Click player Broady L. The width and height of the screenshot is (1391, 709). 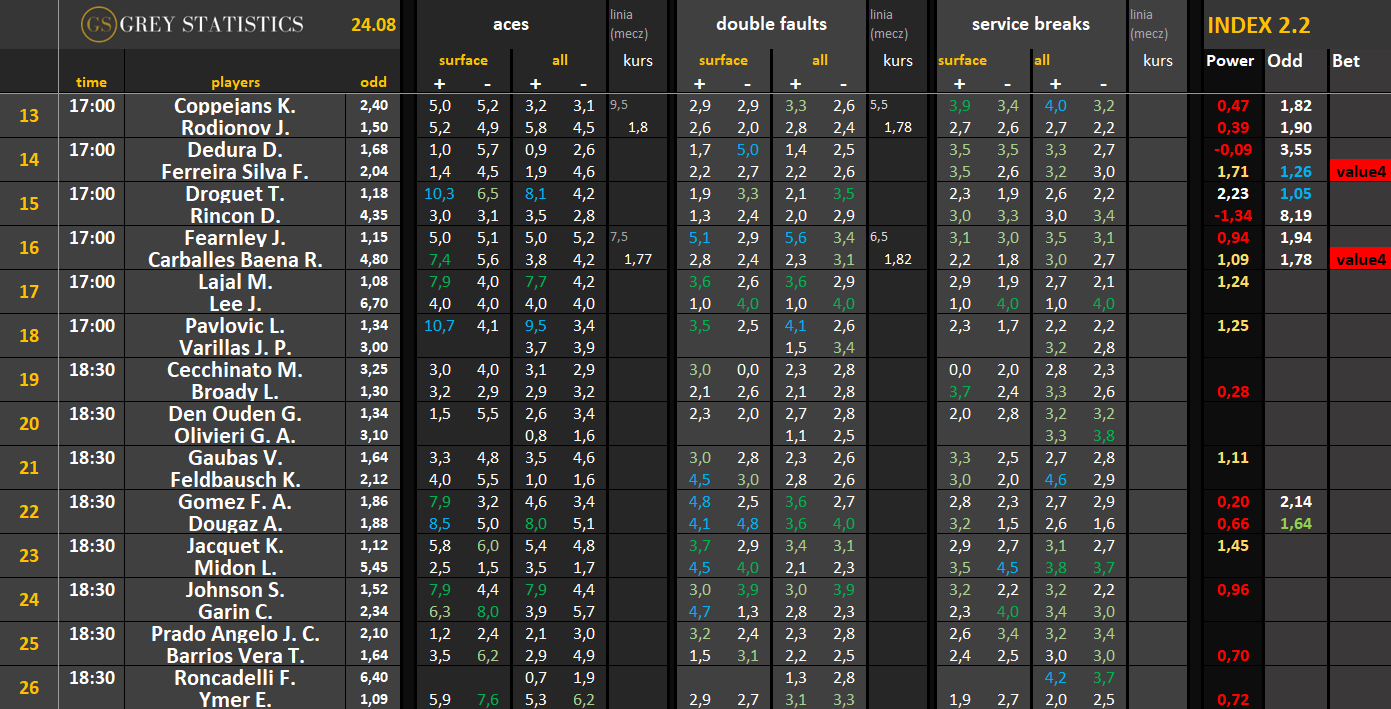click(235, 392)
